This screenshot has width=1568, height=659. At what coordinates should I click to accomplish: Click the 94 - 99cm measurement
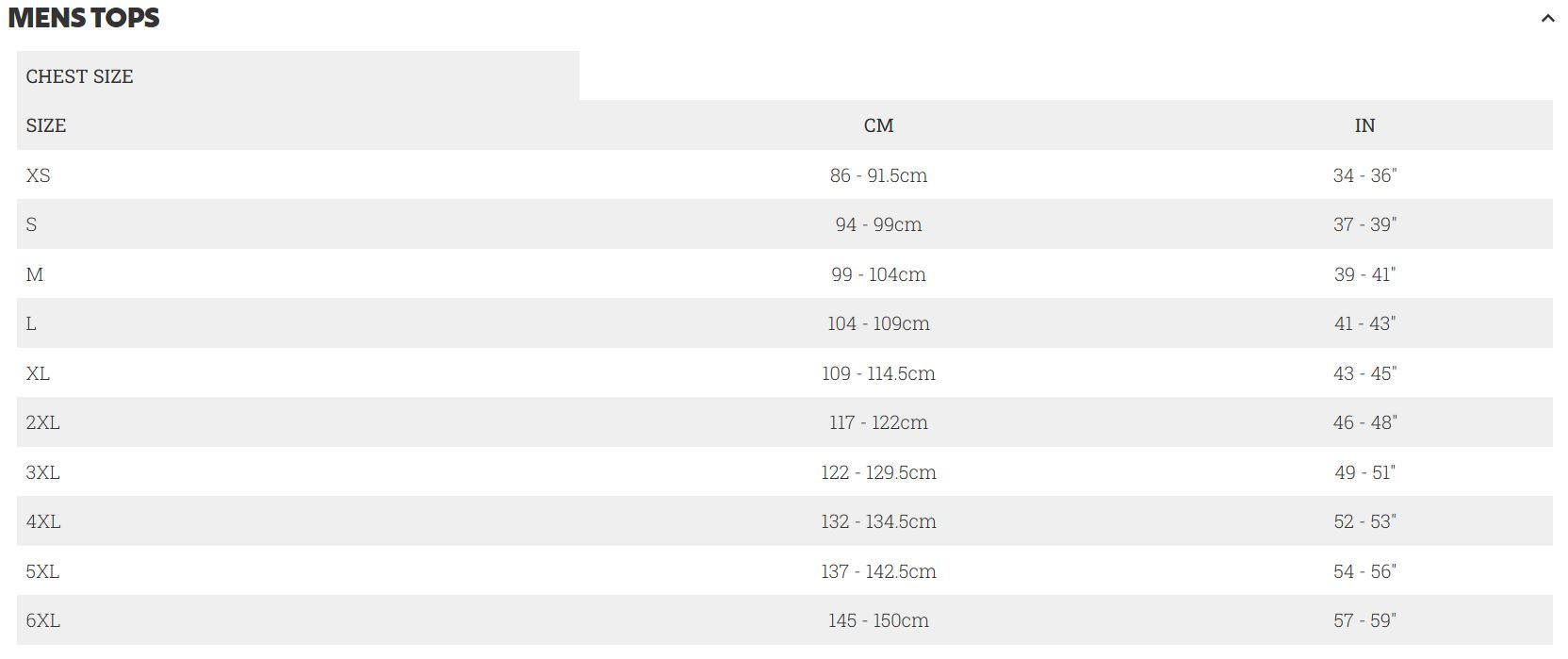tap(878, 224)
